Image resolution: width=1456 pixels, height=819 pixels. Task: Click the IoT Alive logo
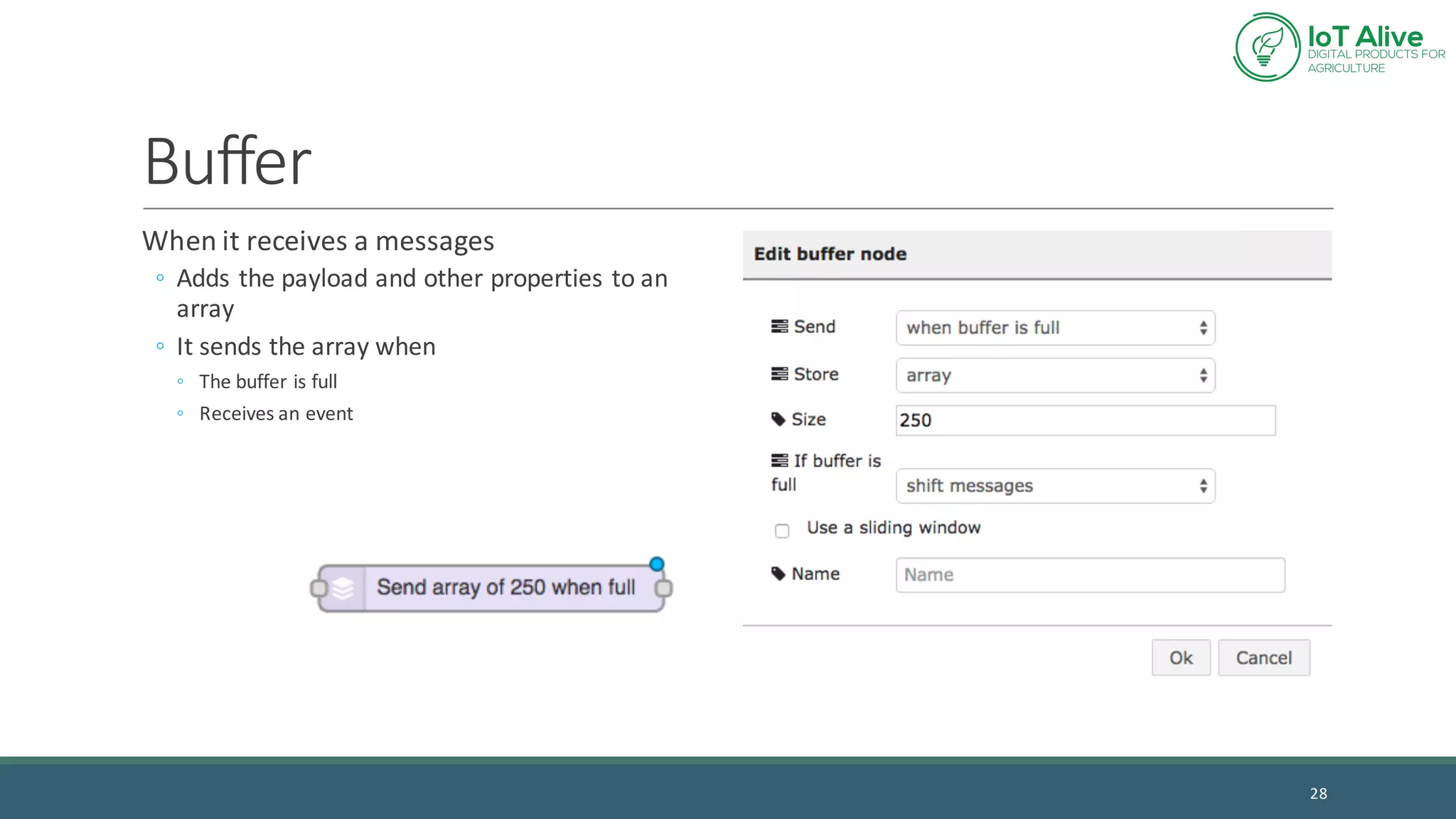tap(1267, 47)
